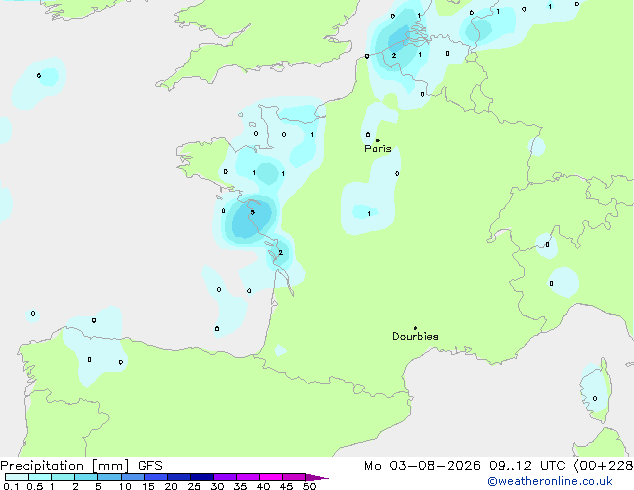
Task: Select the 45–50 mm legend swatch
Action: click(294, 477)
